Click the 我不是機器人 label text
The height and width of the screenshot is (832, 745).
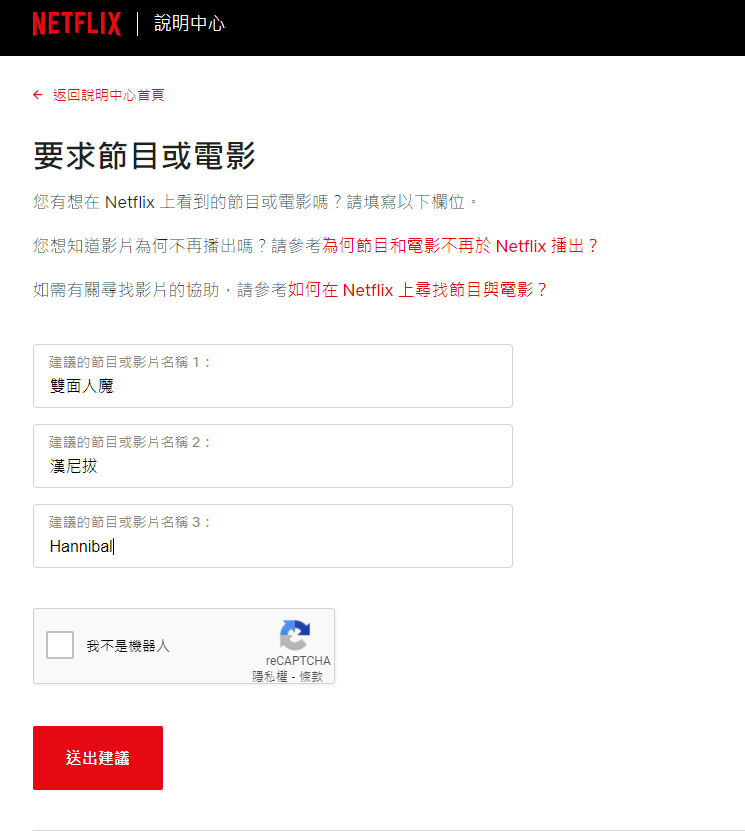pyautogui.click(x=128, y=646)
